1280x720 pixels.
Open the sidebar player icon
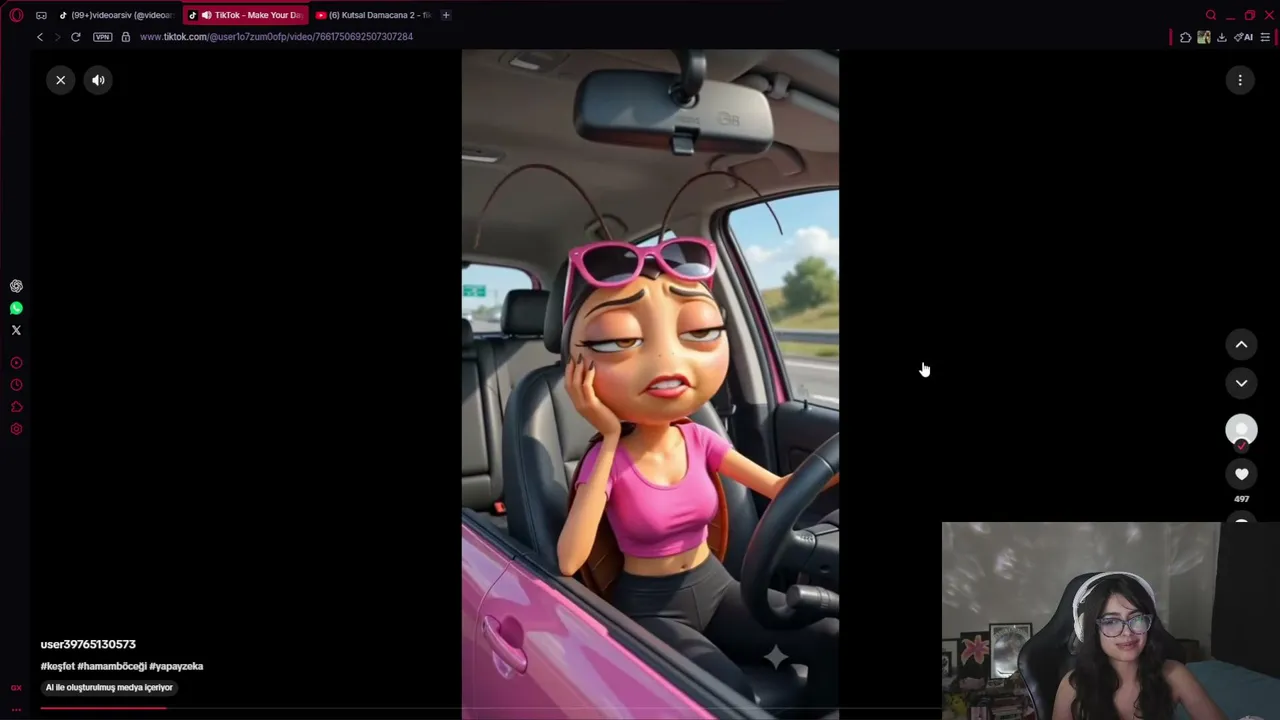point(16,363)
